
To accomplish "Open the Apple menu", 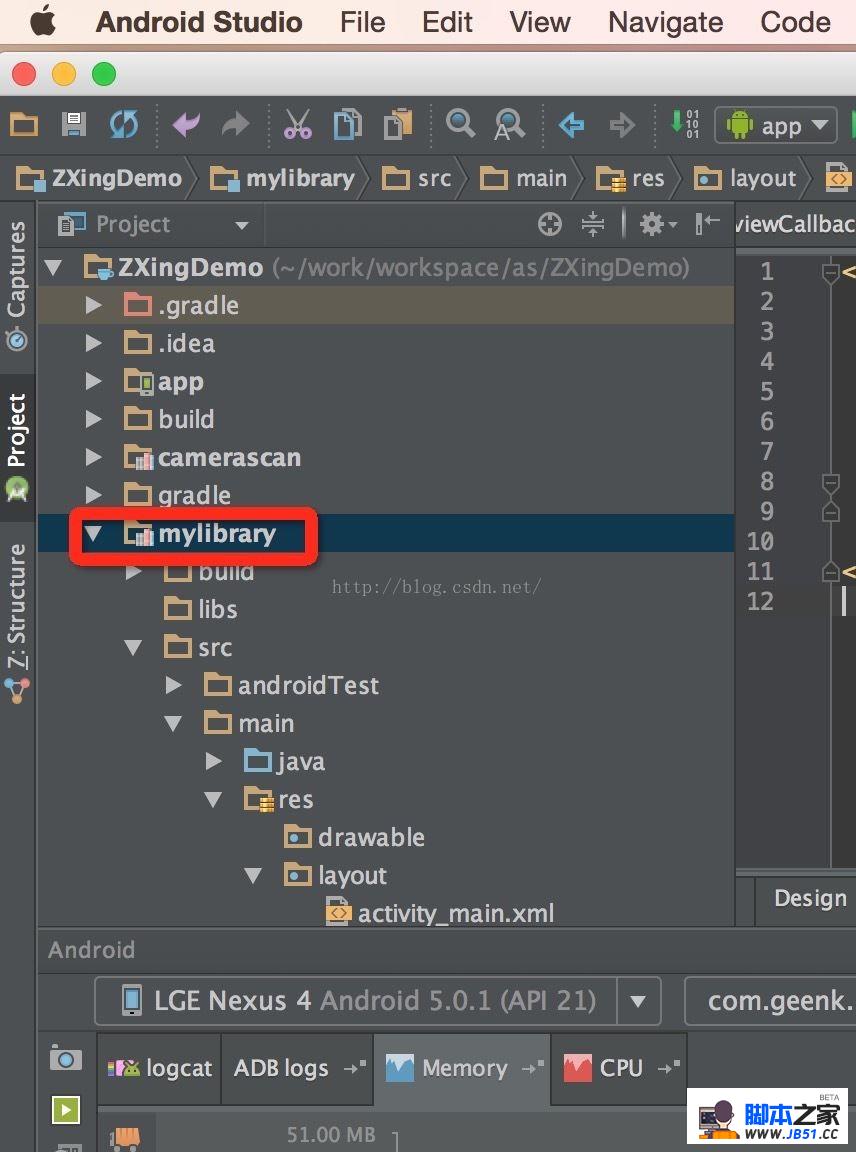I will coord(42,21).
